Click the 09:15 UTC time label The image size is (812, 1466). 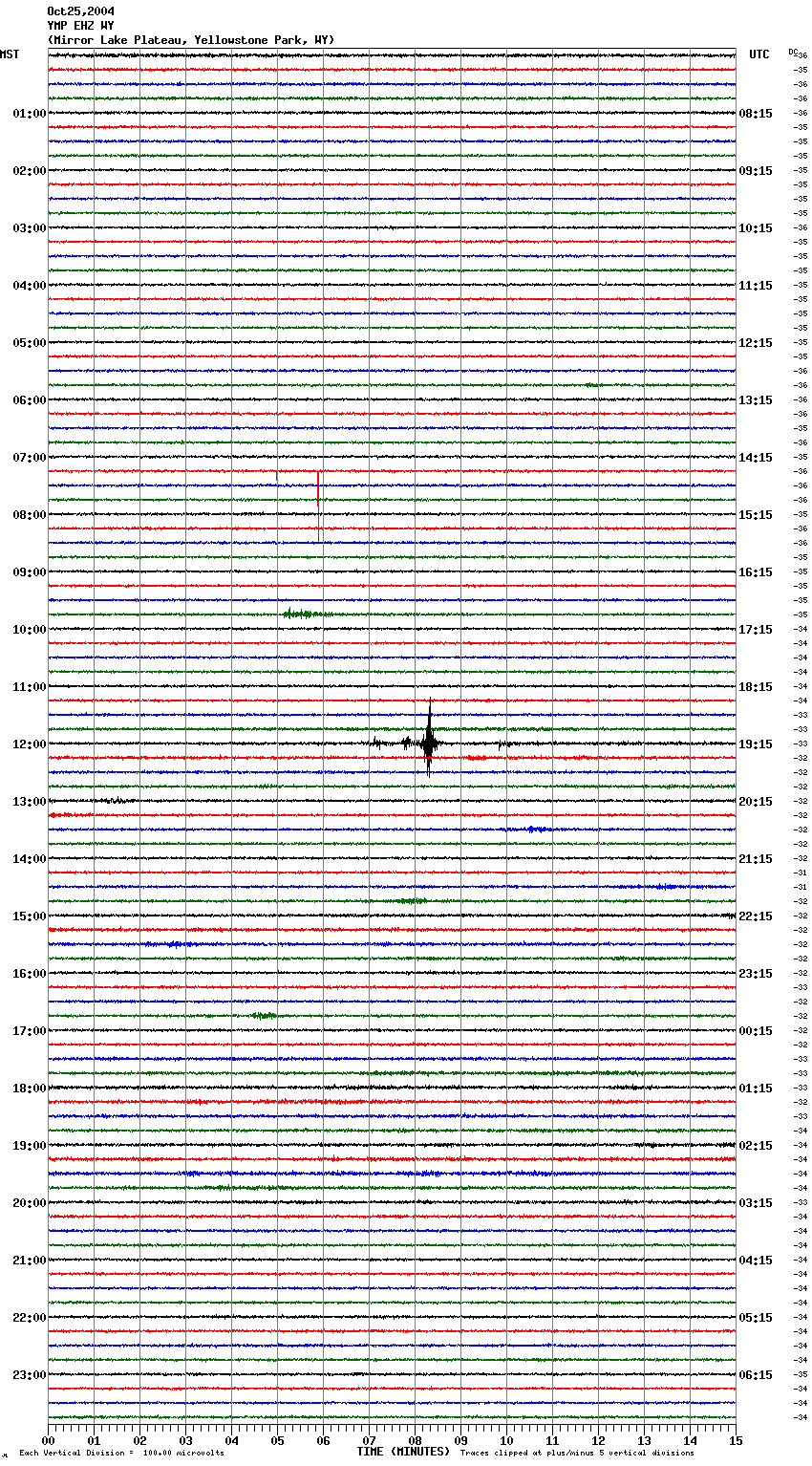click(756, 171)
